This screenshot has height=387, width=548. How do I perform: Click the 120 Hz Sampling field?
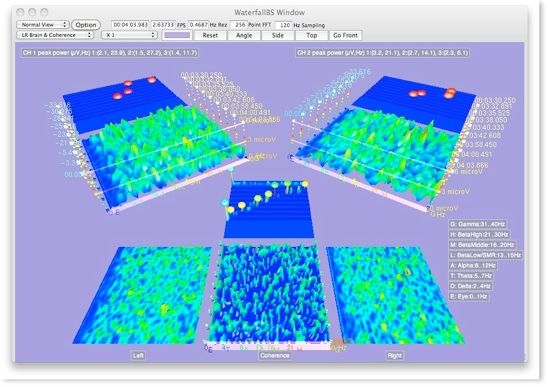pos(283,25)
